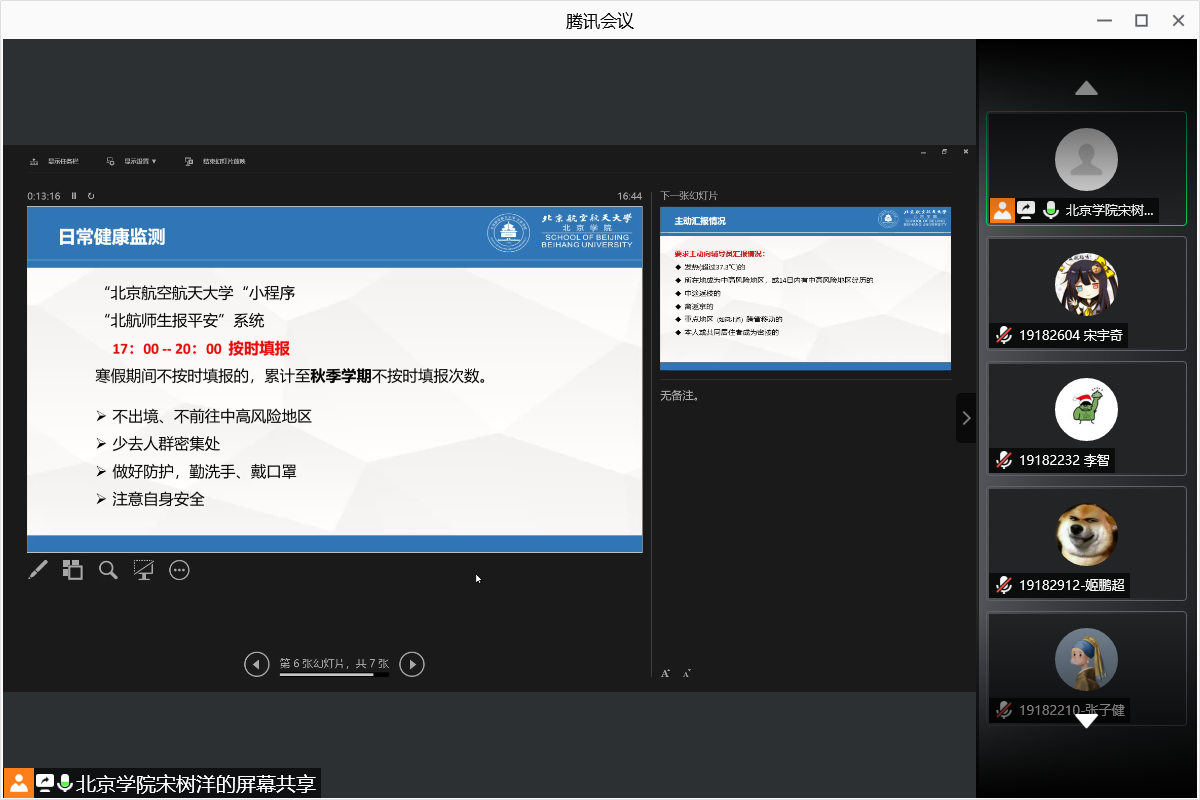Click the next slide preview thumbnail
The image size is (1200, 800).
point(805,288)
